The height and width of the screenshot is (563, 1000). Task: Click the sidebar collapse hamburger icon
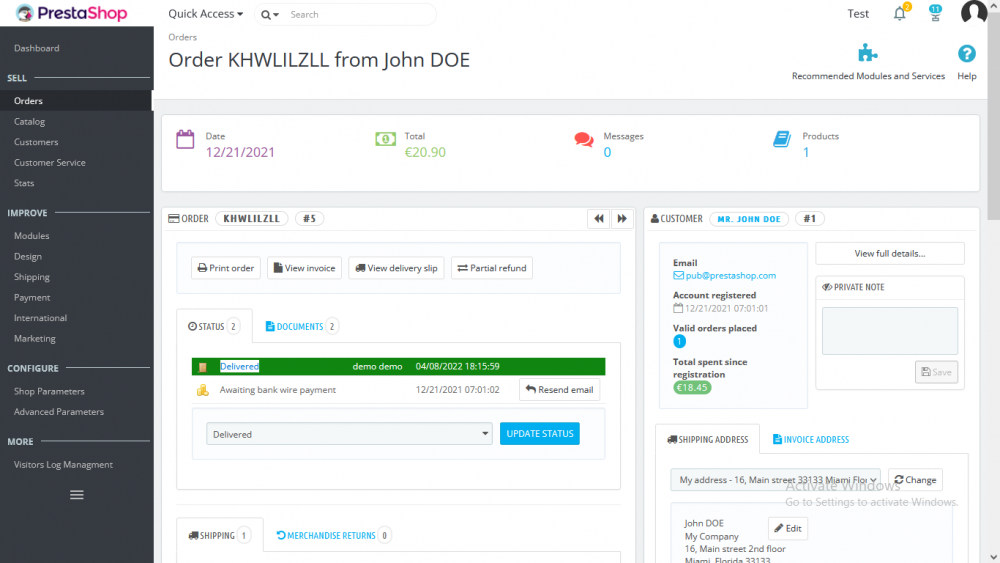(x=77, y=495)
